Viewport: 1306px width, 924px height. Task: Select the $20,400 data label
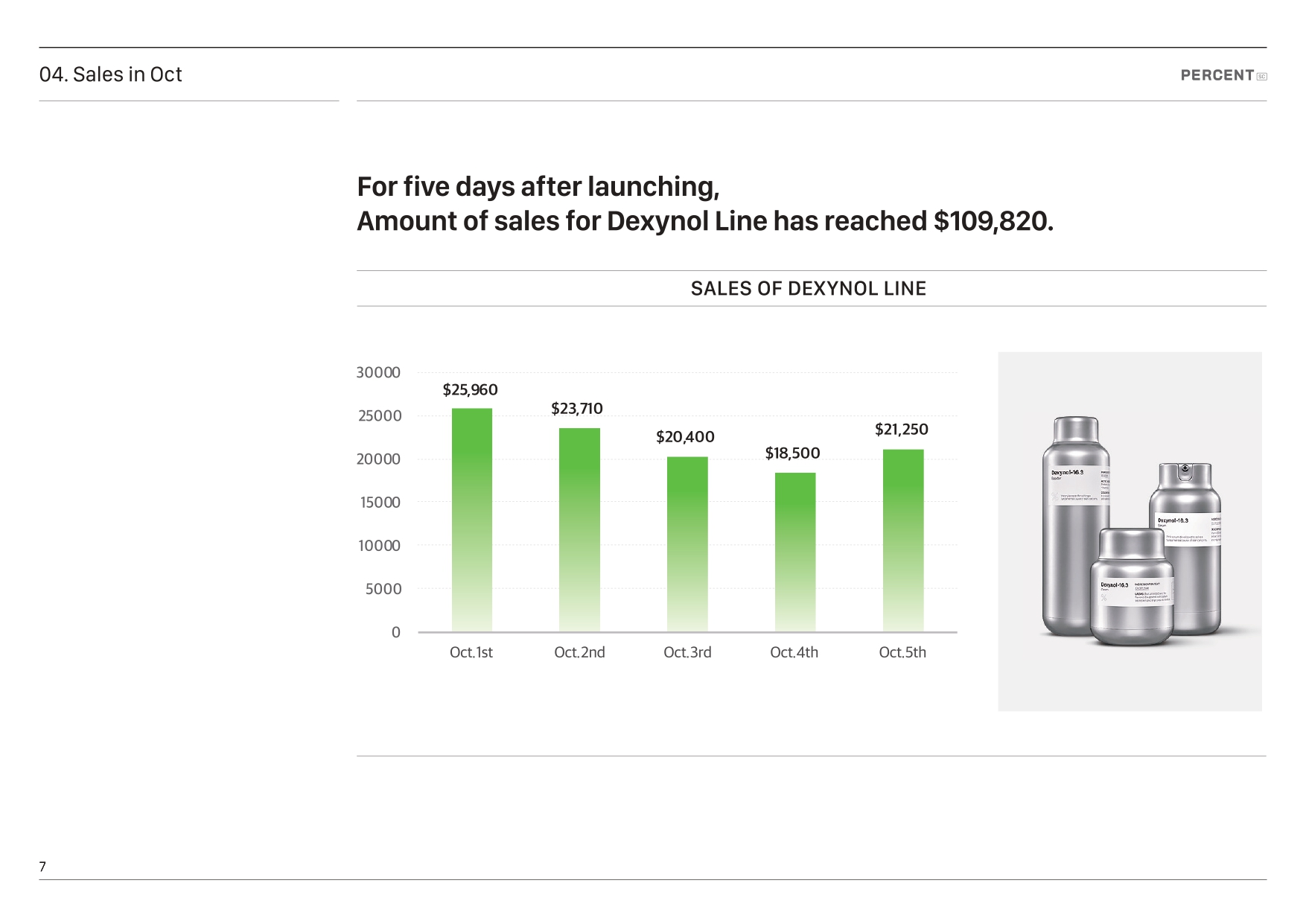point(685,436)
